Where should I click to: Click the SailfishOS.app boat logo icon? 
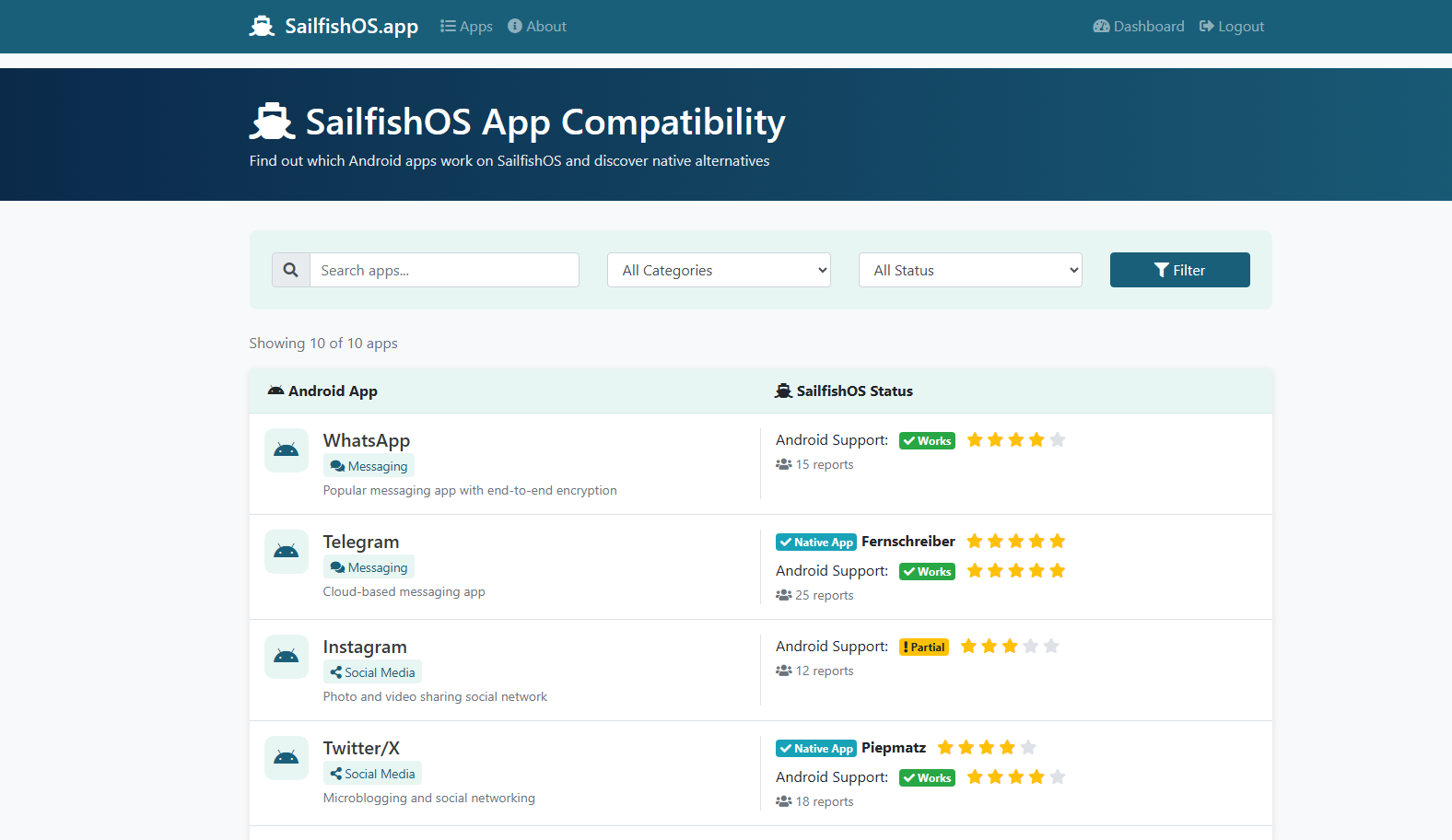click(x=263, y=27)
